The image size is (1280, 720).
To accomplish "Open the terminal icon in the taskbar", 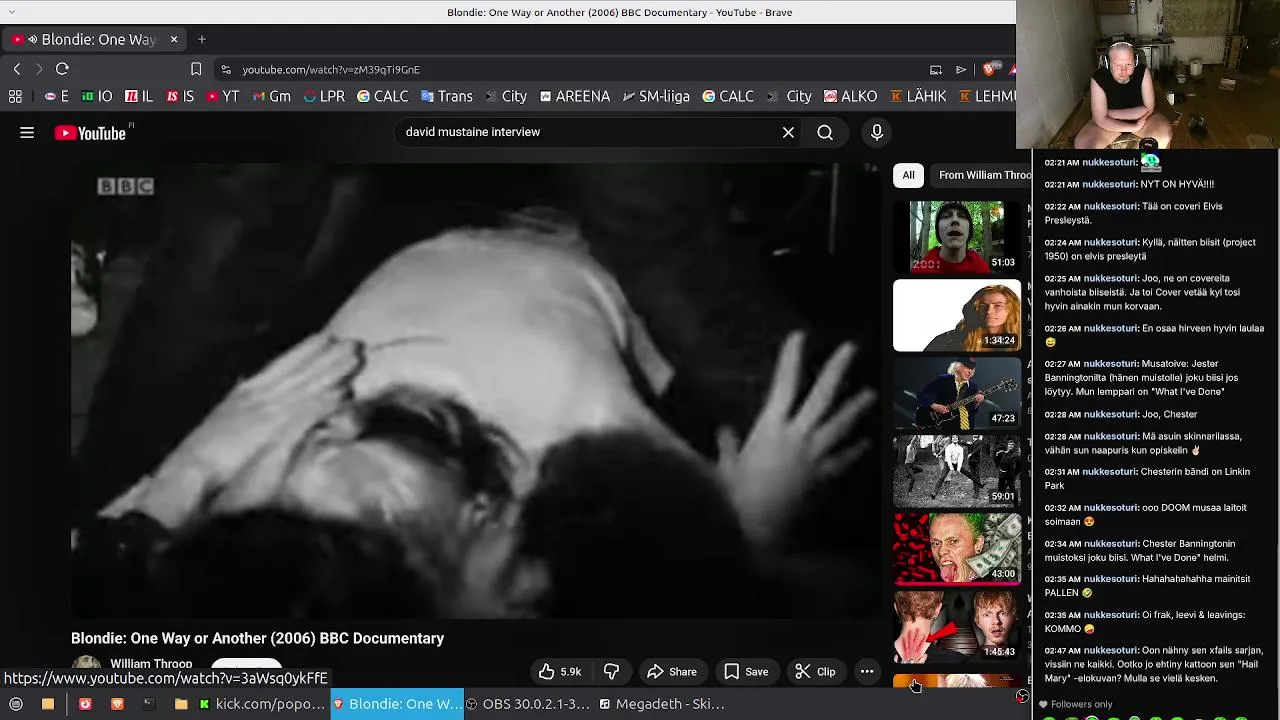I will coord(149,704).
